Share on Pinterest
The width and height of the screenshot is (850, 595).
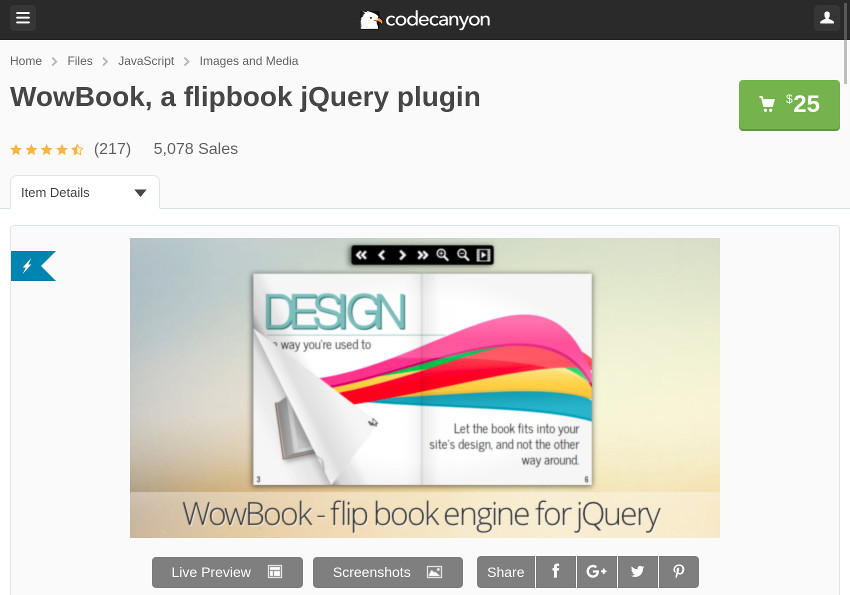(679, 572)
